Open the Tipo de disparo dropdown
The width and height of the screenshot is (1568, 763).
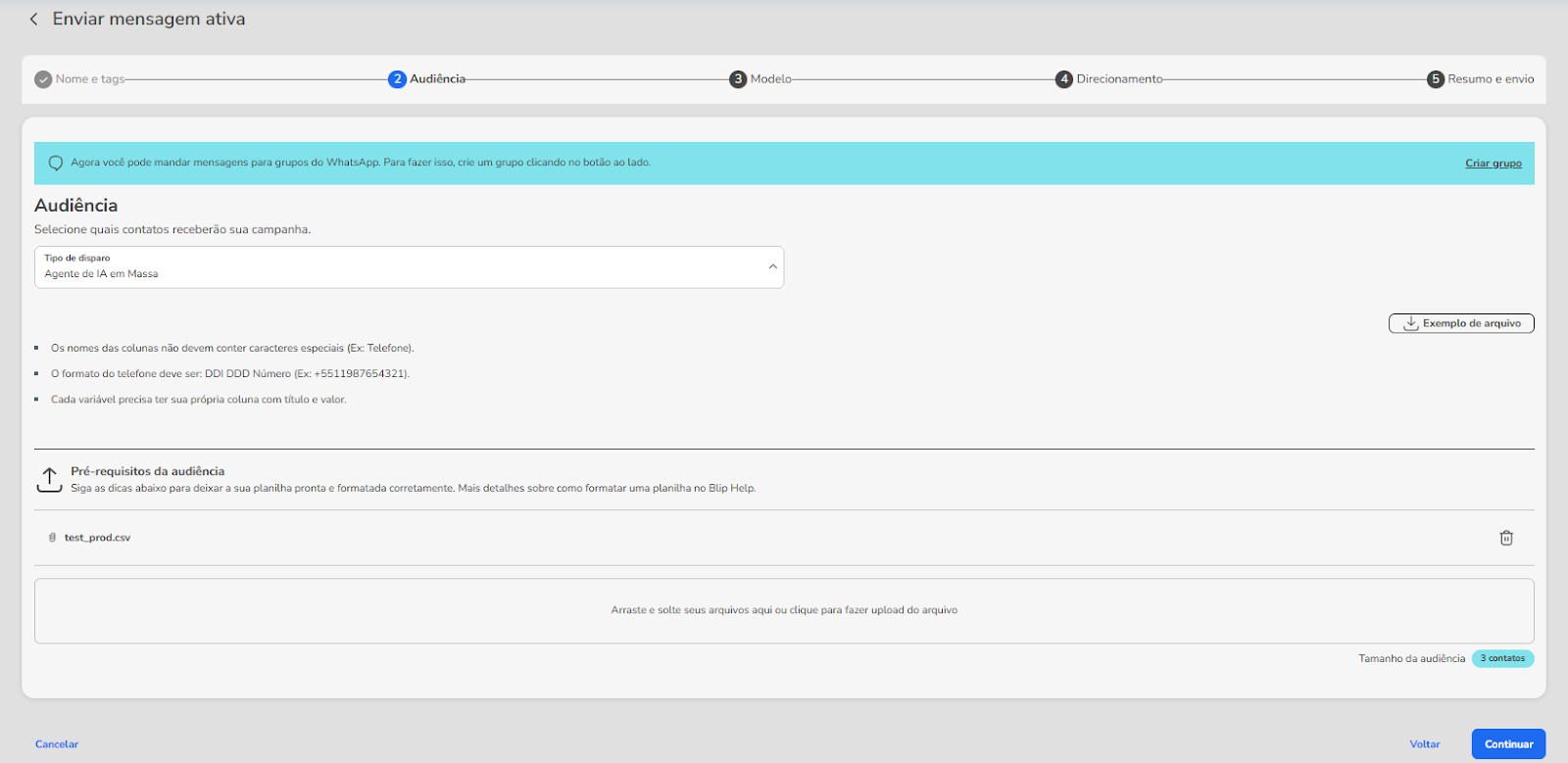(x=409, y=267)
